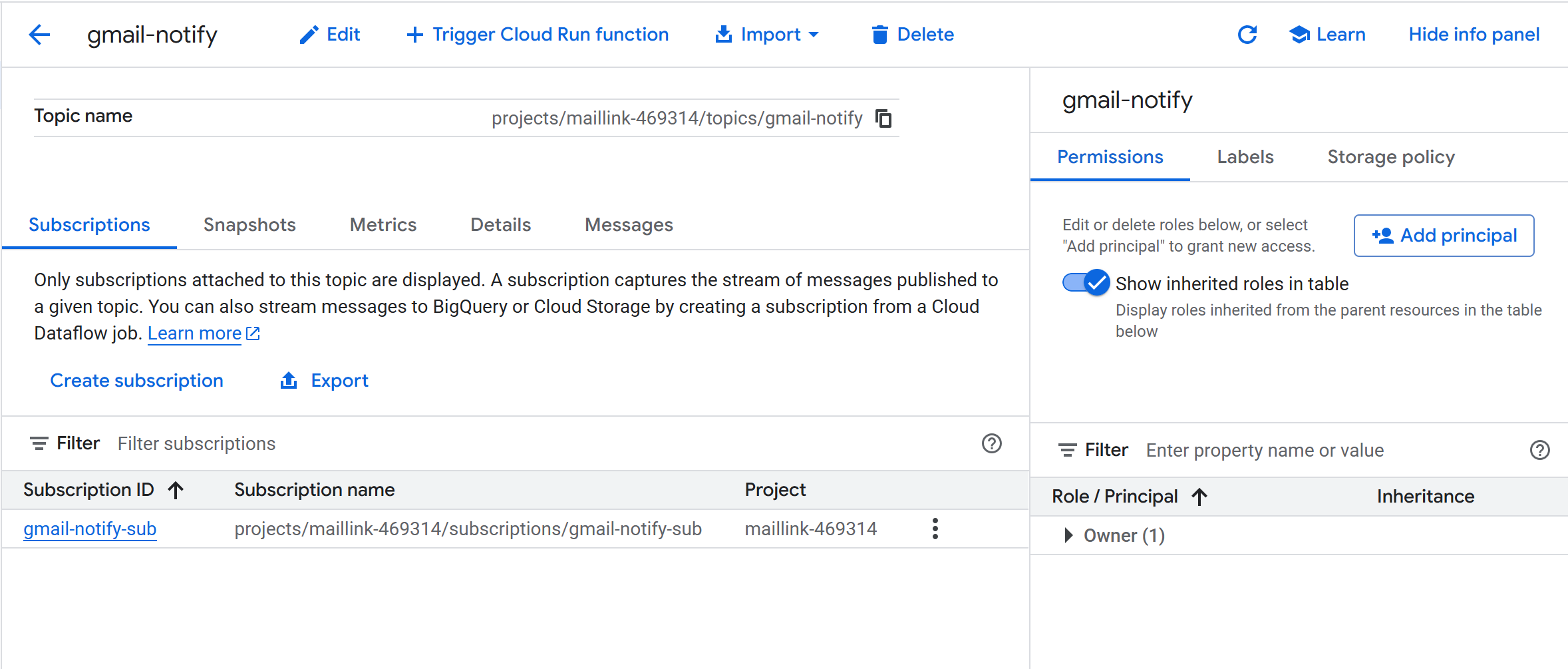This screenshot has width=1568, height=669.
Task: Open the gmail-notify-sub subscription link
Action: (90, 529)
